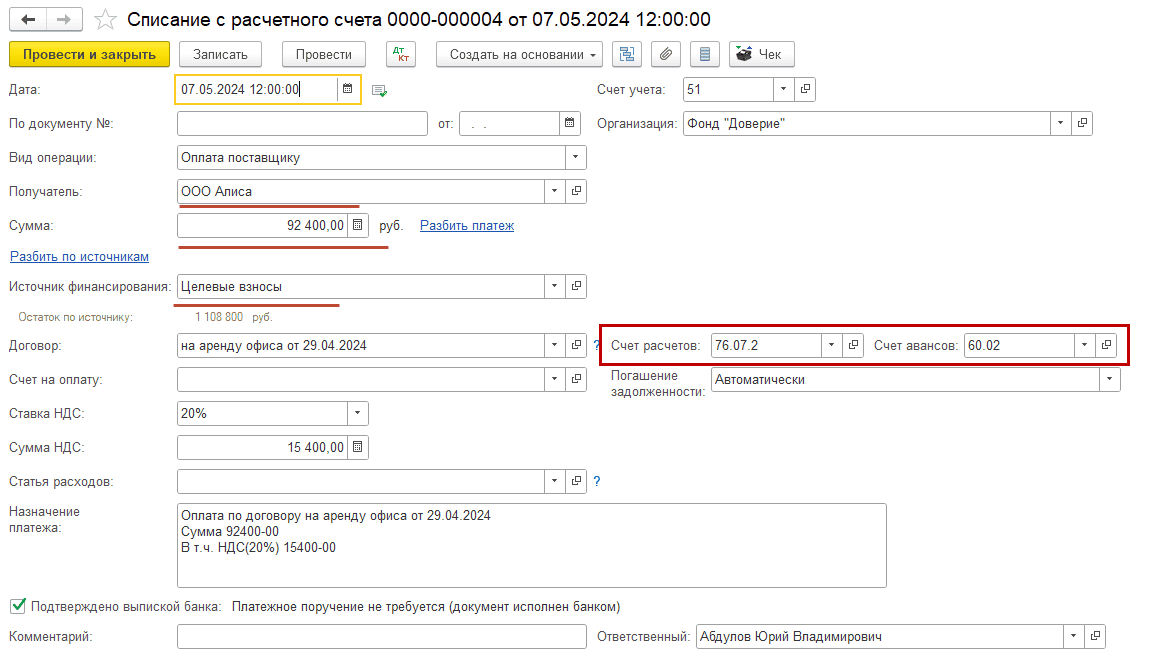Click the Сумма НДС field showing 15 400,00
This screenshot has width=1149, height=666.
pos(262,448)
